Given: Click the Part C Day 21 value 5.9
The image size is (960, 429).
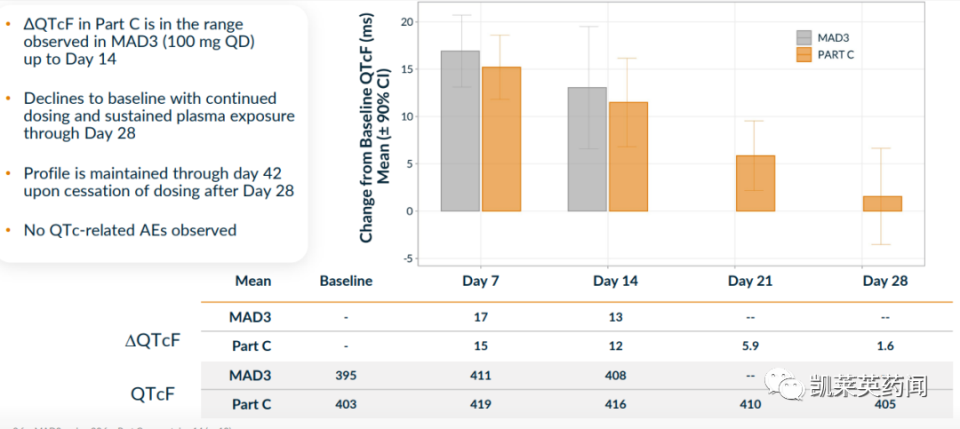Looking at the screenshot, I should [x=750, y=346].
